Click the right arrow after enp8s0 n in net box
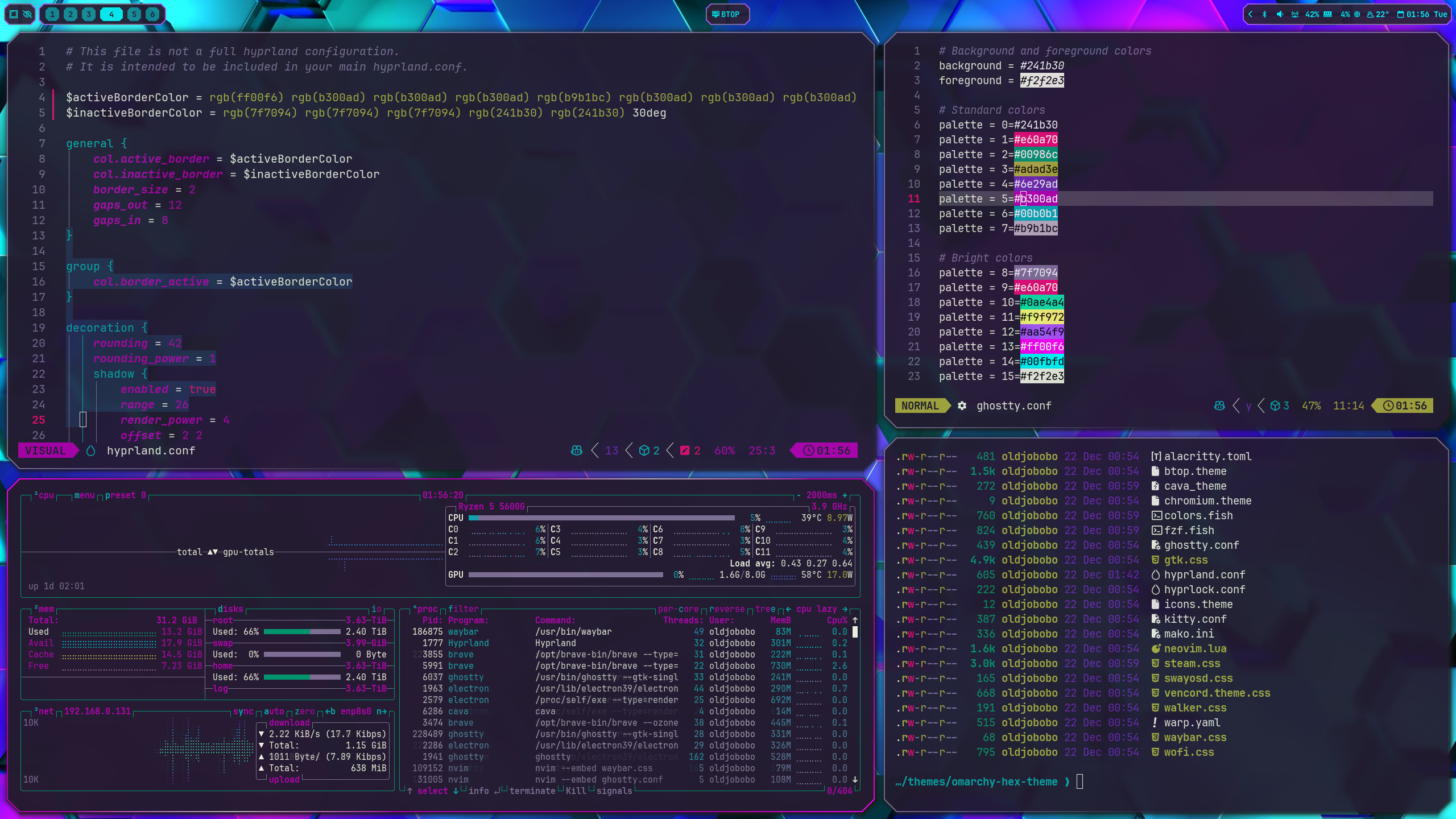This screenshot has height=819, width=1456. click(x=384, y=712)
